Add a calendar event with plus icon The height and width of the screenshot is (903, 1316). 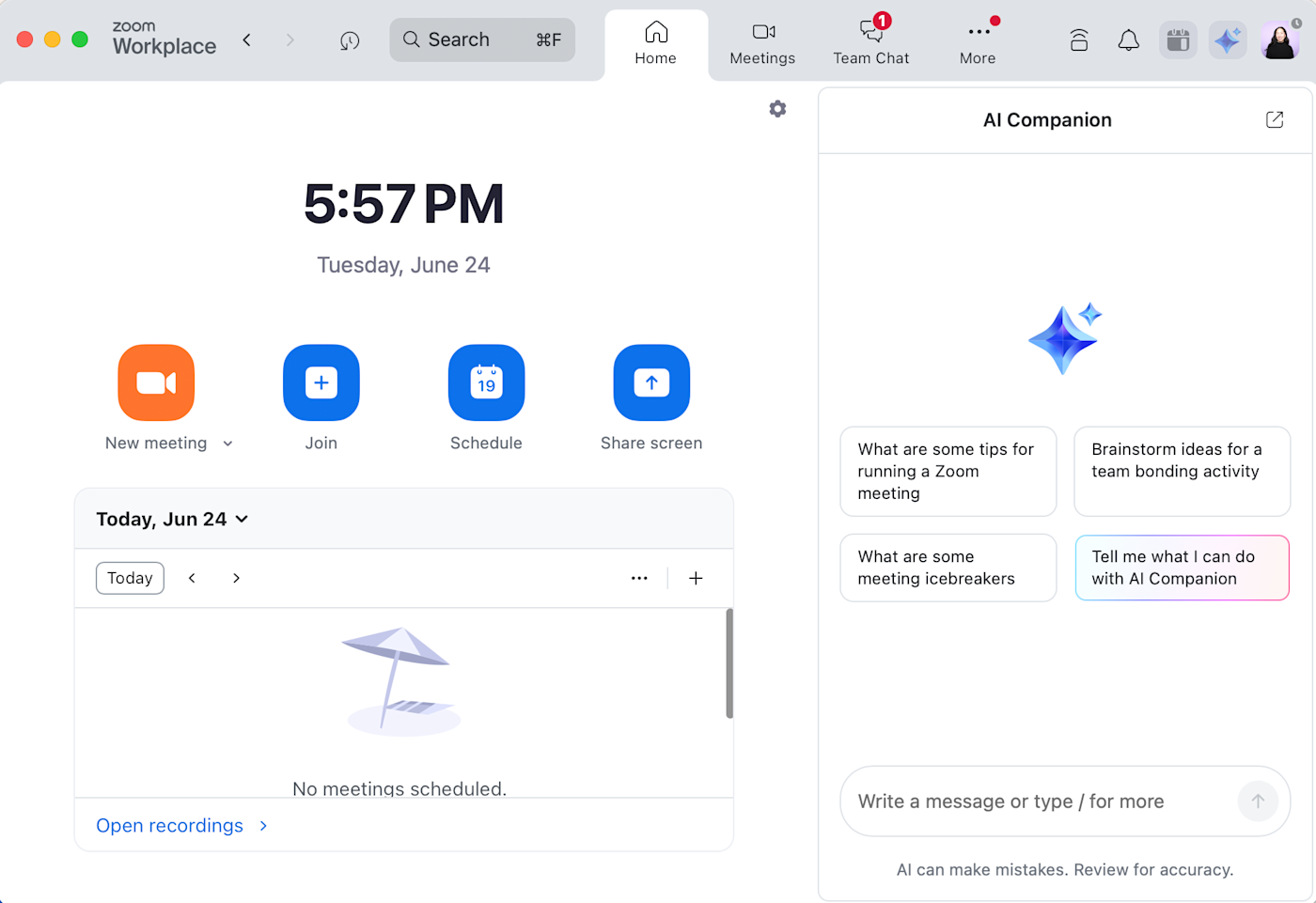click(696, 578)
